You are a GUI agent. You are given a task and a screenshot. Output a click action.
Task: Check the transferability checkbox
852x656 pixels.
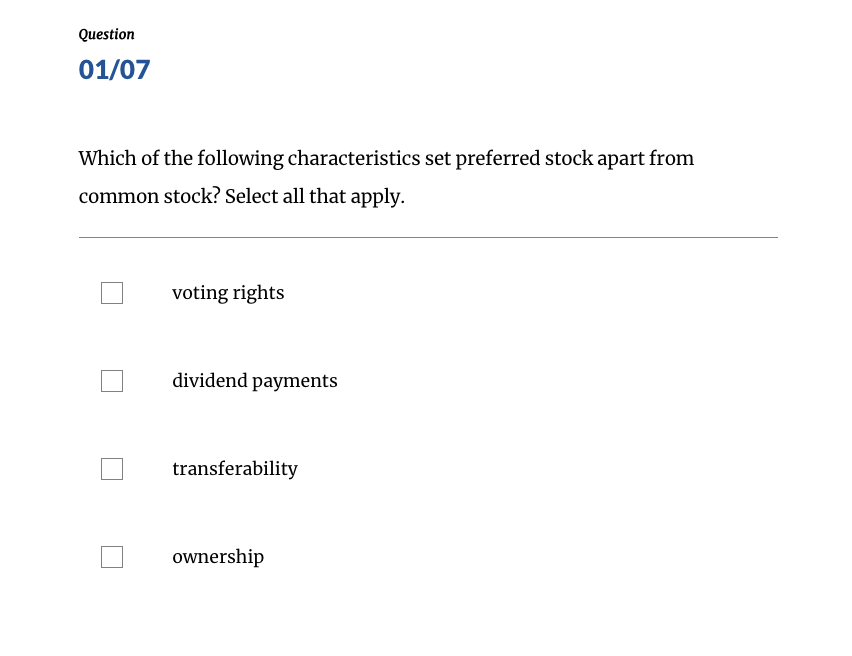(111, 468)
